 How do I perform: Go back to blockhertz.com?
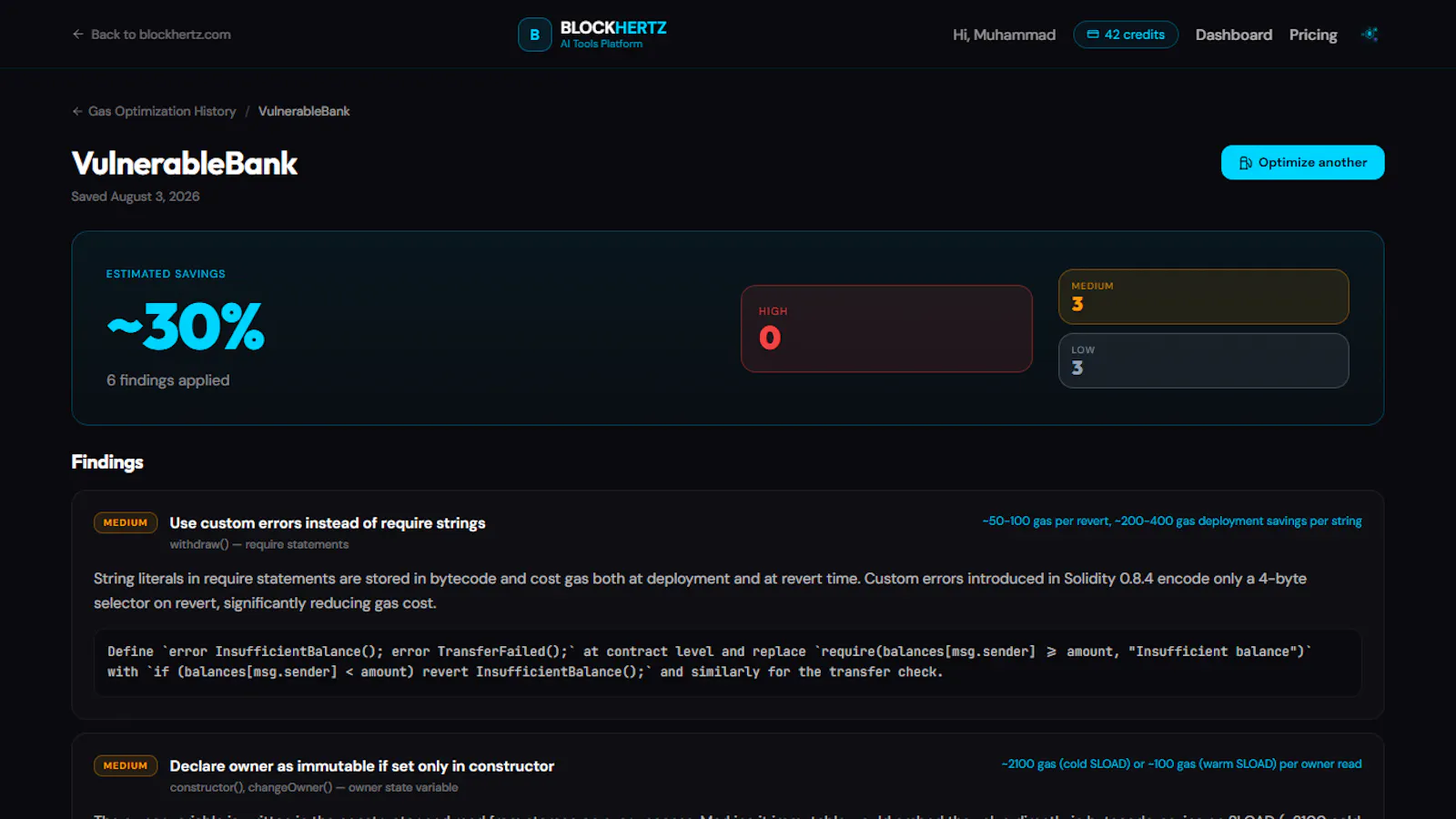tap(151, 35)
